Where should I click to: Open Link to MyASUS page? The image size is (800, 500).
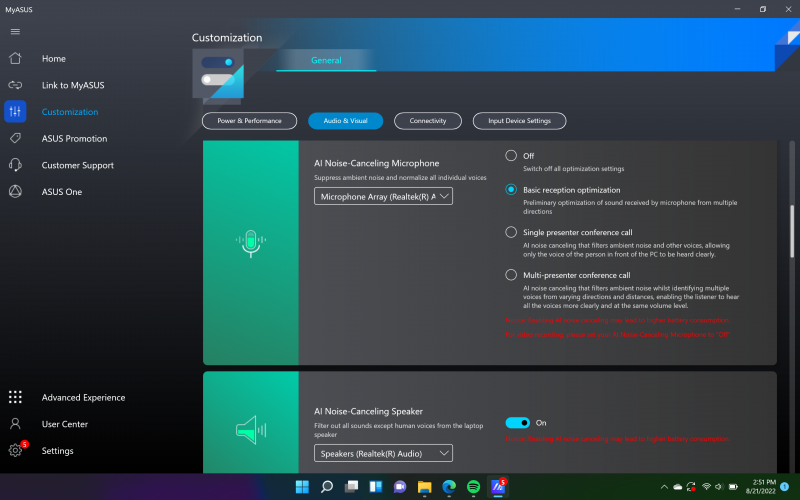coord(73,85)
